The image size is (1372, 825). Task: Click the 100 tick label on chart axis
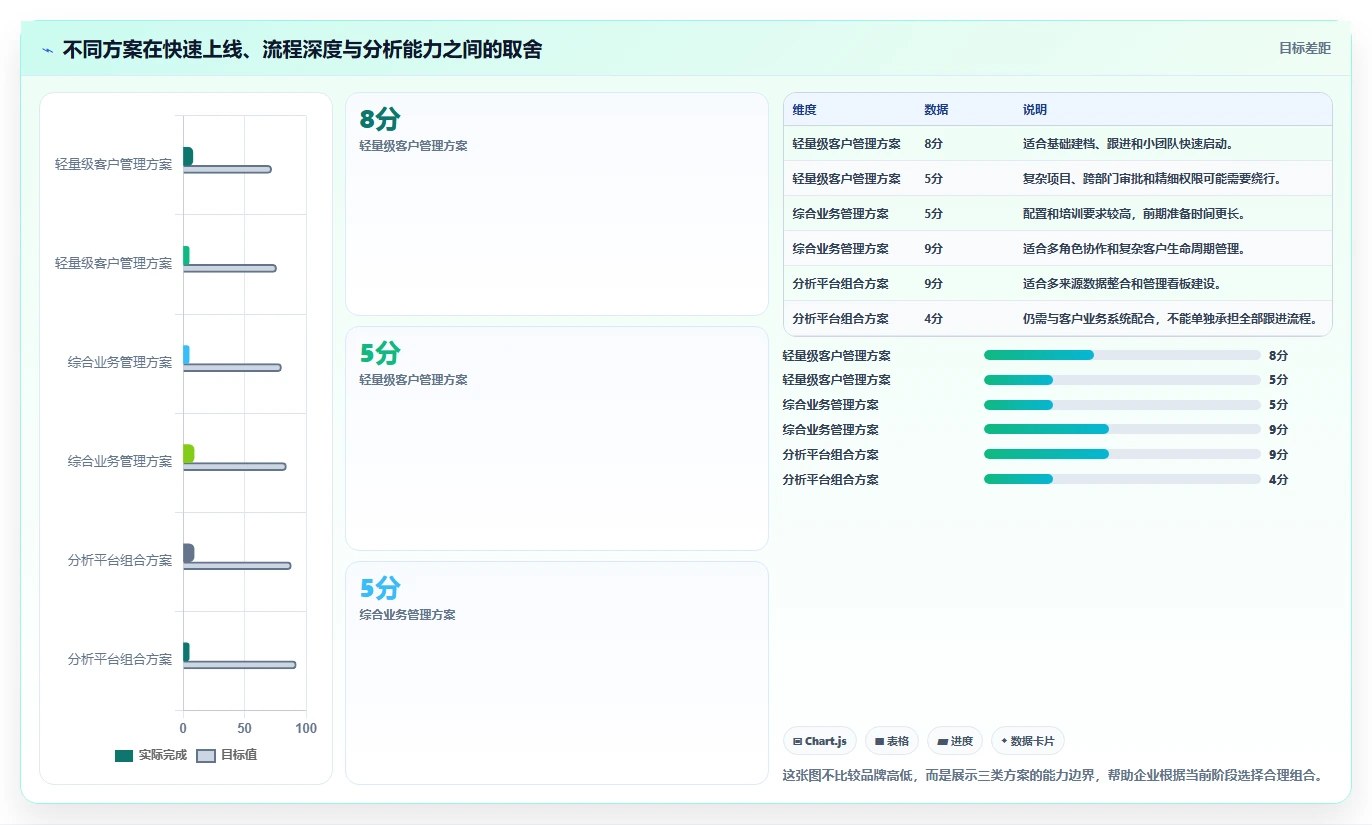pos(306,729)
